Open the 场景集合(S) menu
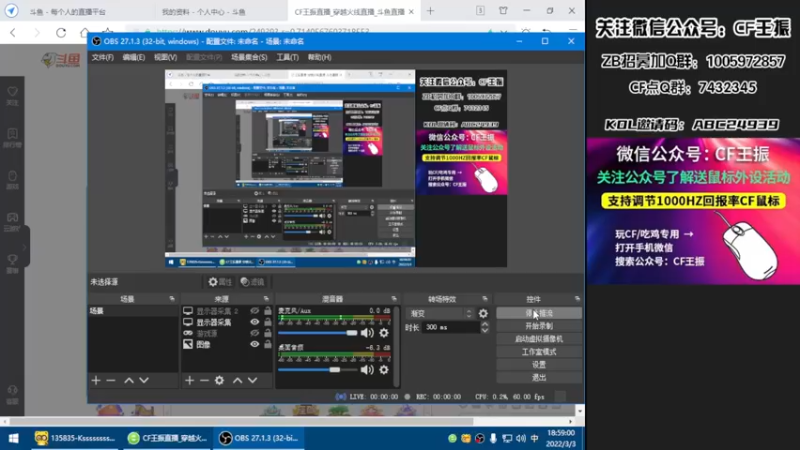This screenshot has width=800, height=450. 249,57
